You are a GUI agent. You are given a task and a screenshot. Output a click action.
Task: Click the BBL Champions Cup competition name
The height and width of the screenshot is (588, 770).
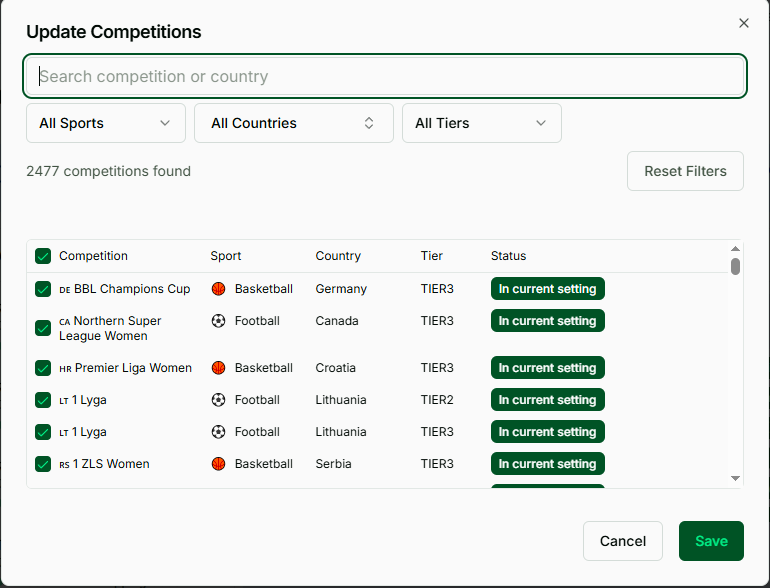(132, 289)
